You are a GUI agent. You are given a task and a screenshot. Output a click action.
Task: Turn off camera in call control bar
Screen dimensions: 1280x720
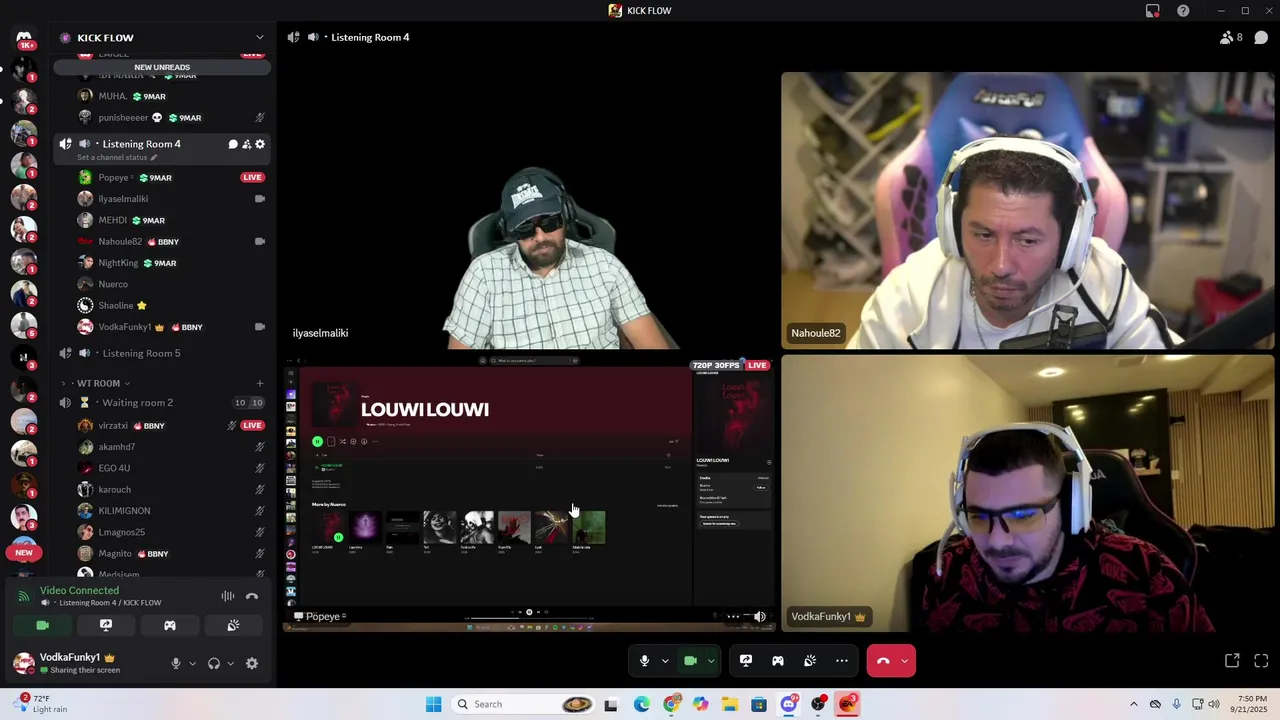690,660
